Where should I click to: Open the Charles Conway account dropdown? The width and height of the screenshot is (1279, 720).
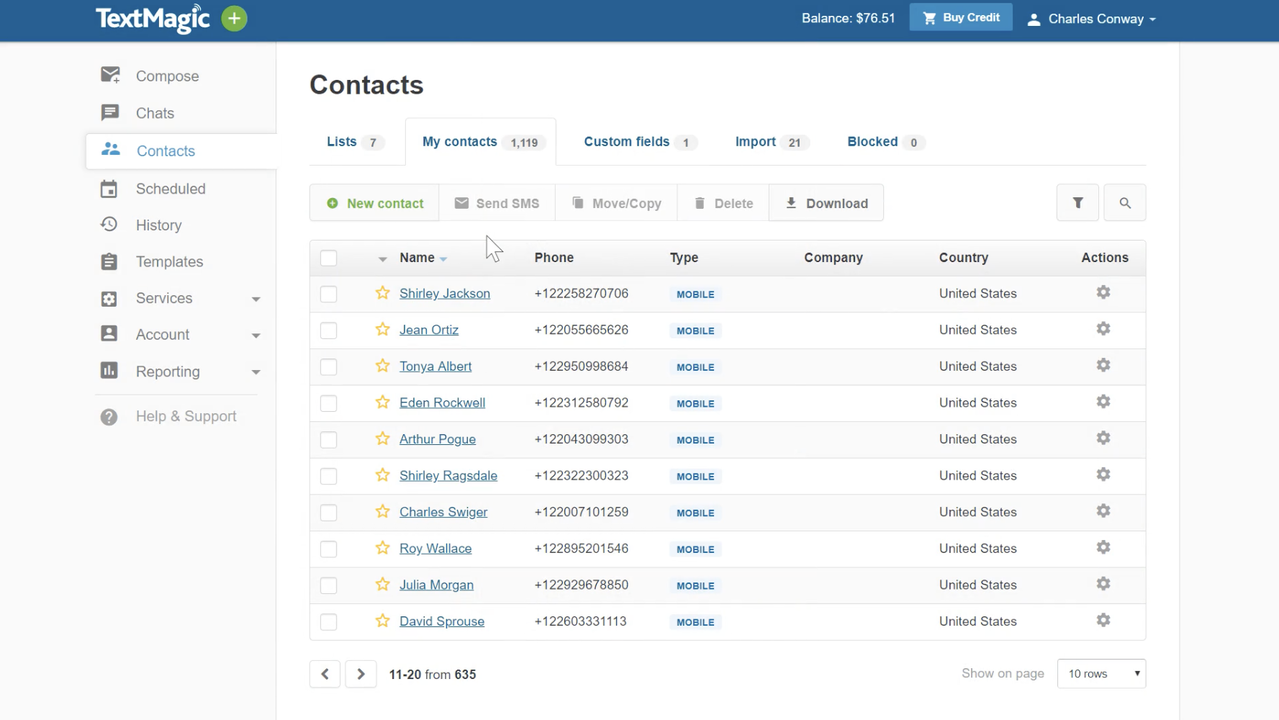click(1090, 18)
